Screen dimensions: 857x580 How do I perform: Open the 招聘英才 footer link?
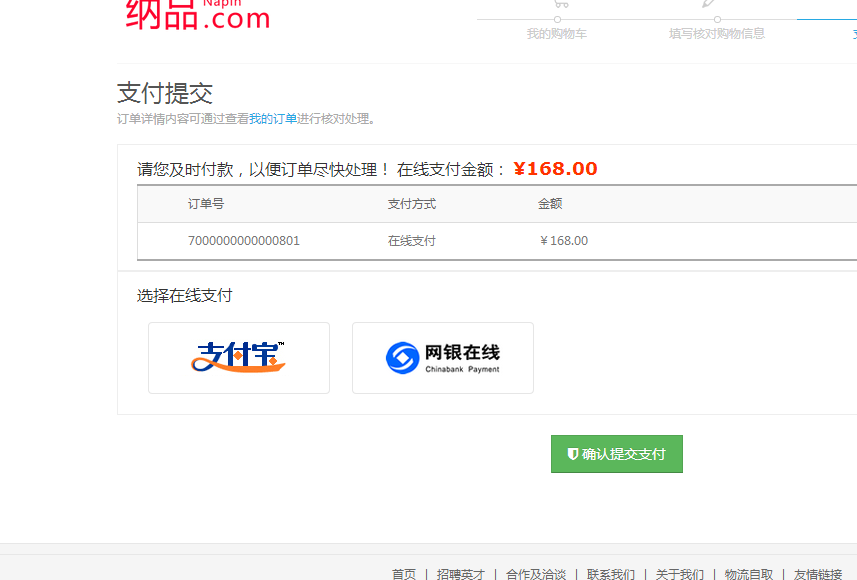461,574
